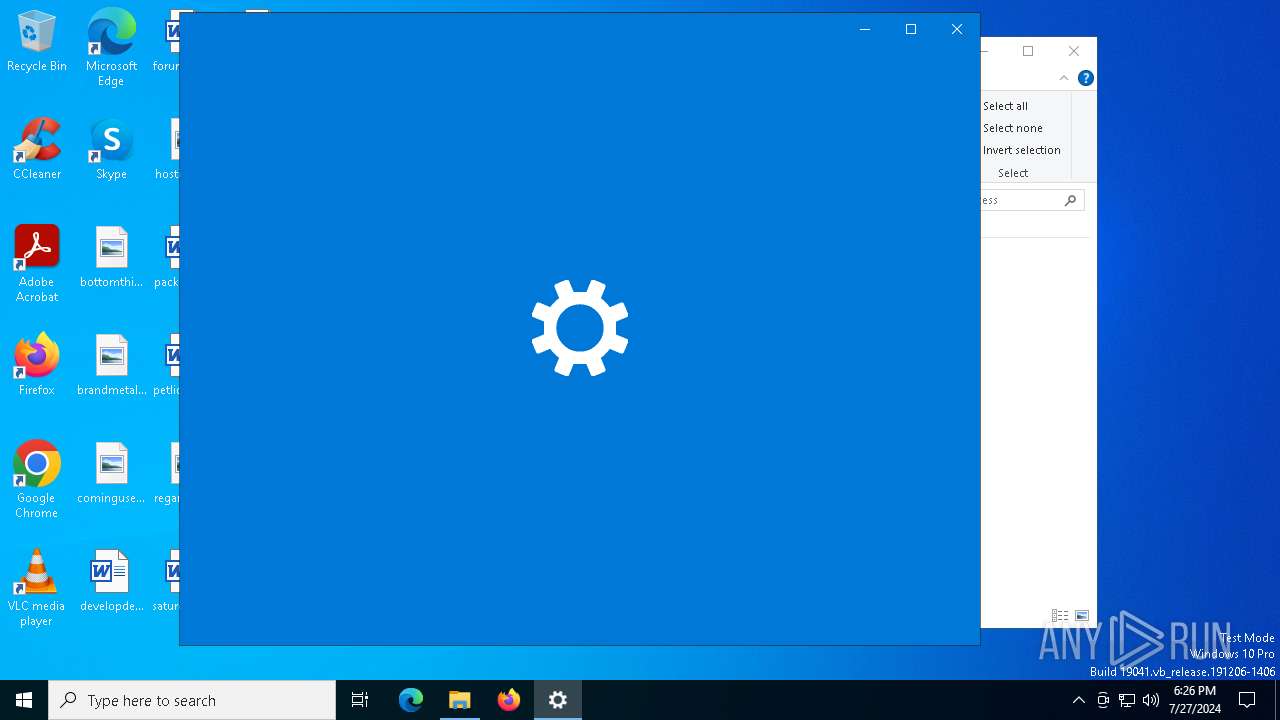Viewport: 1280px width, 720px height.
Task: Select the Settings taskbar button
Action: (x=558, y=700)
